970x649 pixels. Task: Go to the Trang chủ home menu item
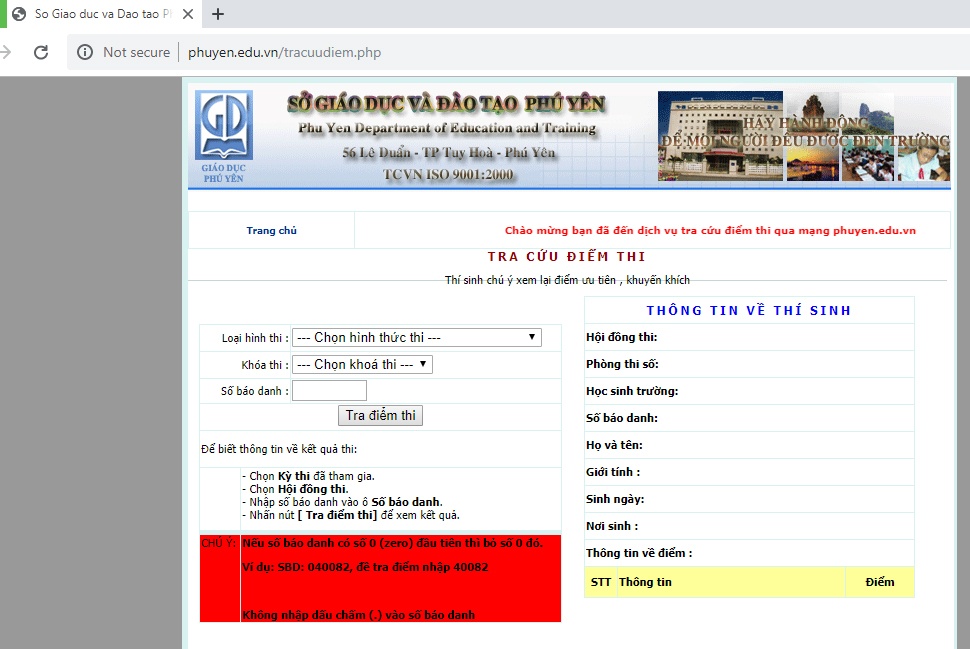[x=271, y=231]
